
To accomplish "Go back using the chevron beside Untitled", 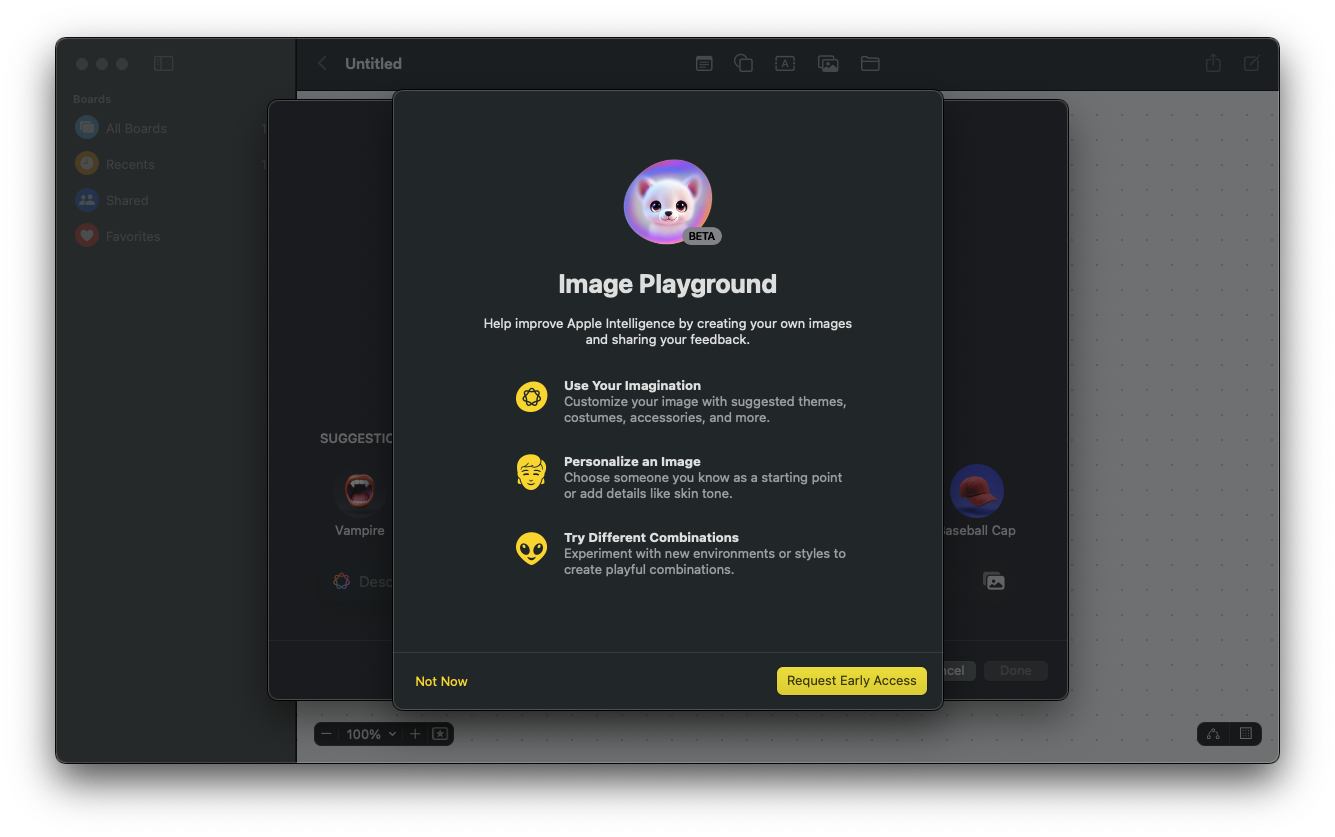I will (322, 63).
